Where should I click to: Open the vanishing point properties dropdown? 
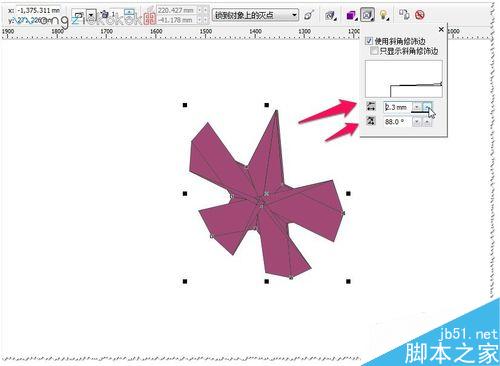point(255,15)
